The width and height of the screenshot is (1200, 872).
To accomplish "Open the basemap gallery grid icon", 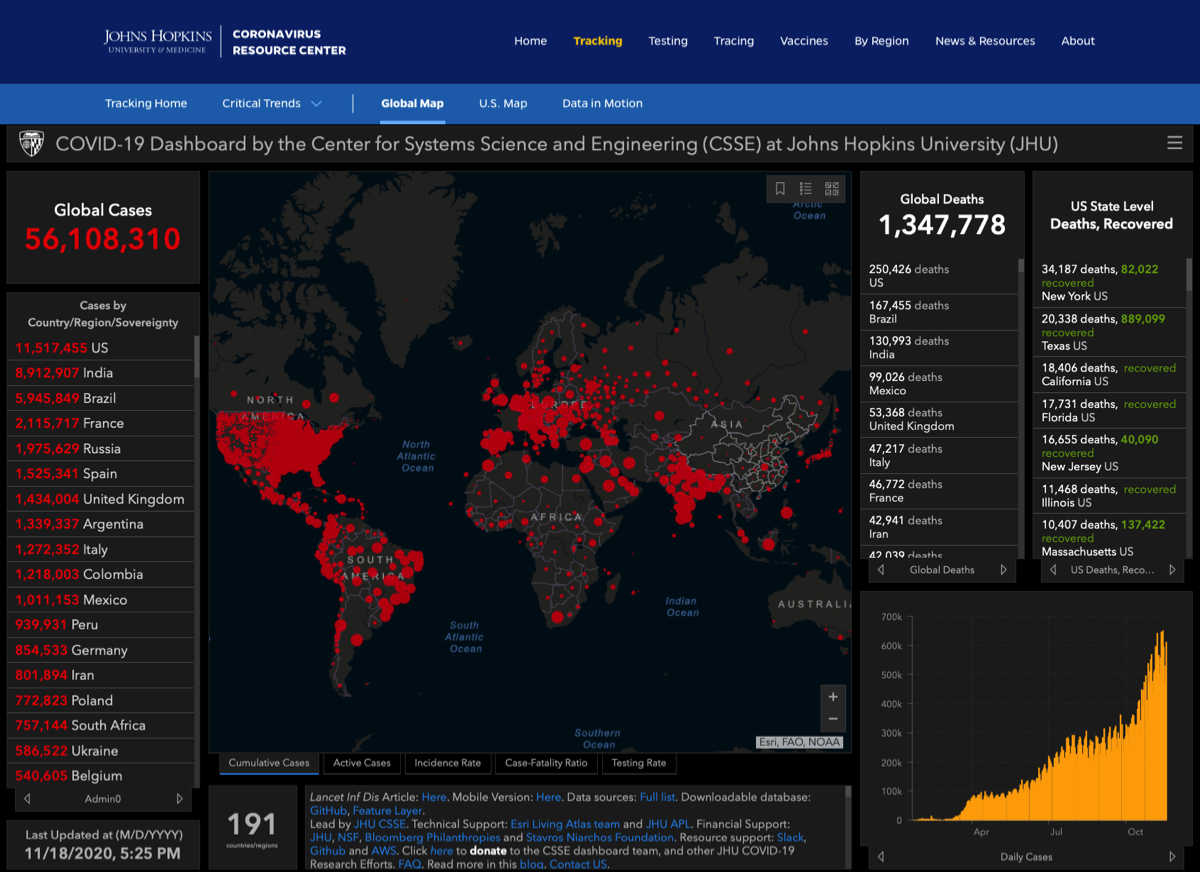I will [x=832, y=188].
